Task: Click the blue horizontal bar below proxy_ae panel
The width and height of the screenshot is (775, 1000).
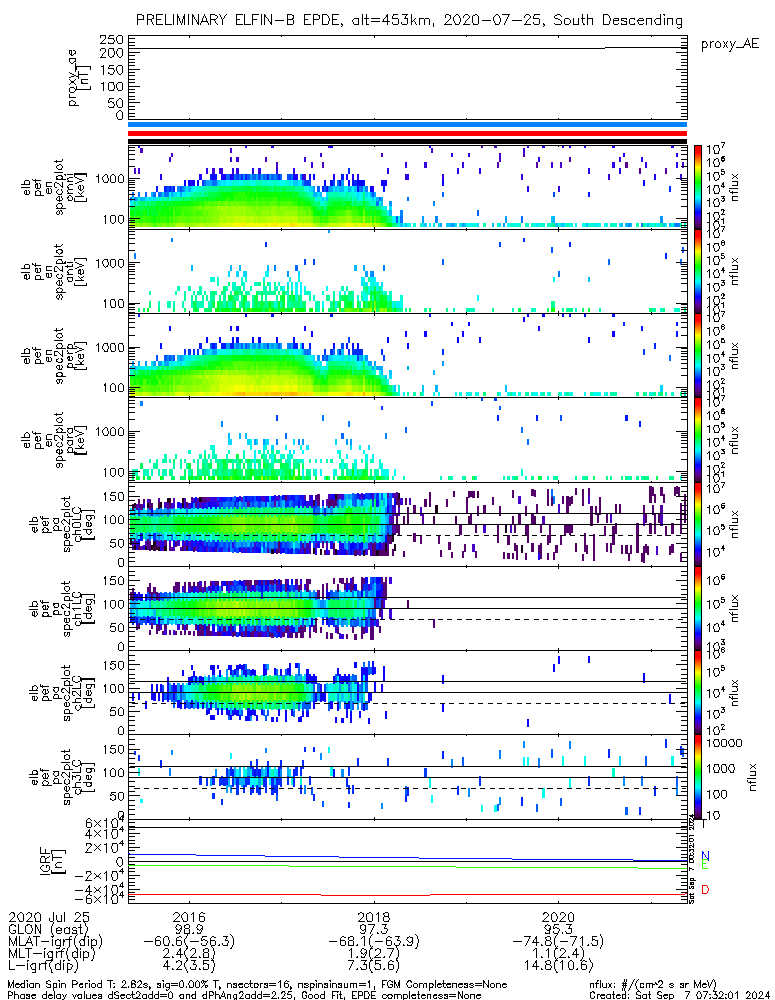Action: point(406,125)
